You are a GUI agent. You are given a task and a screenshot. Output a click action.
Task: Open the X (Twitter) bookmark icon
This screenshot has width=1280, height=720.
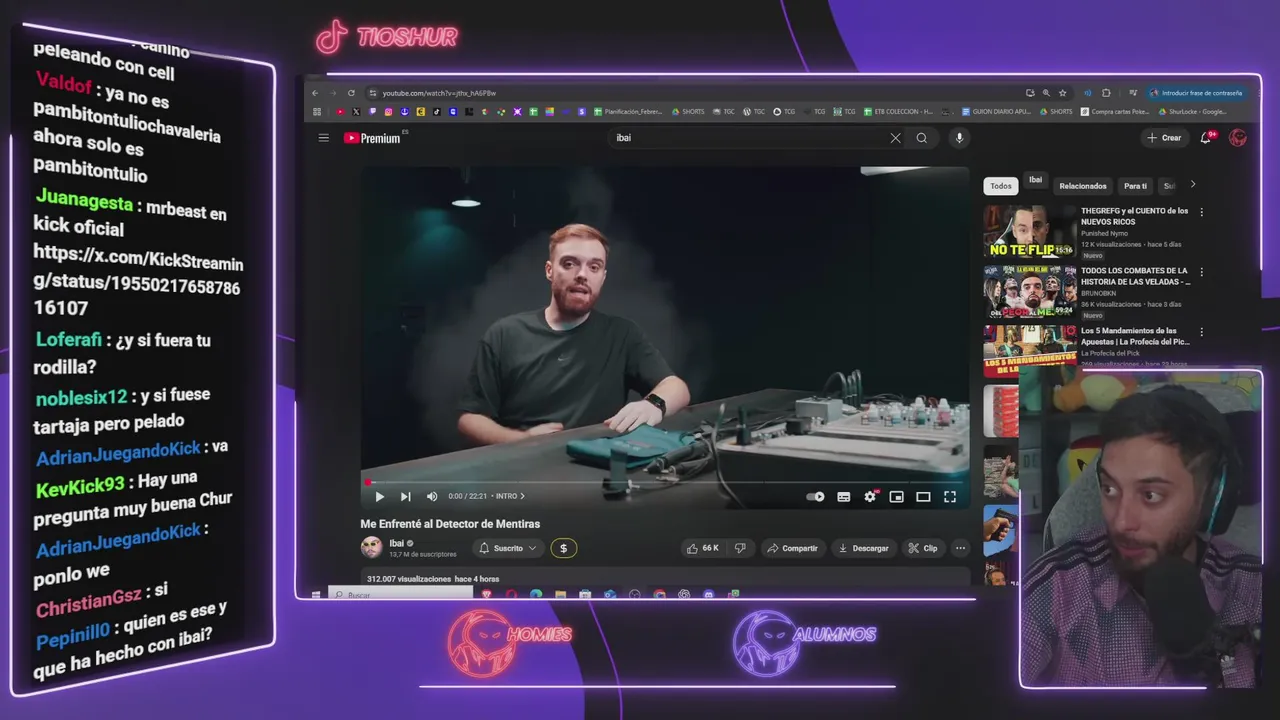click(x=356, y=112)
